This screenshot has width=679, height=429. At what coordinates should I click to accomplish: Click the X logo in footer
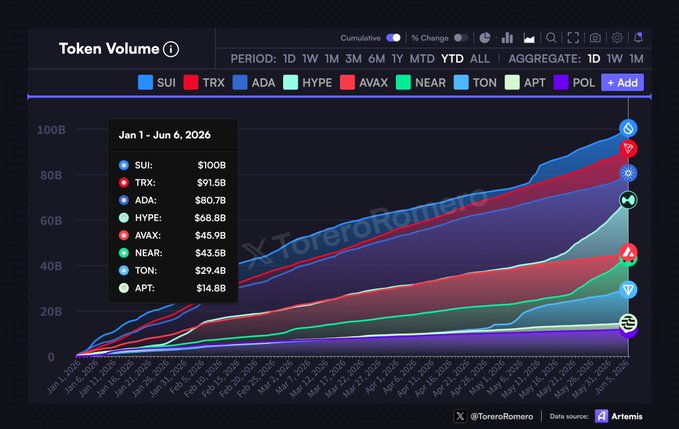(x=460, y=416)
